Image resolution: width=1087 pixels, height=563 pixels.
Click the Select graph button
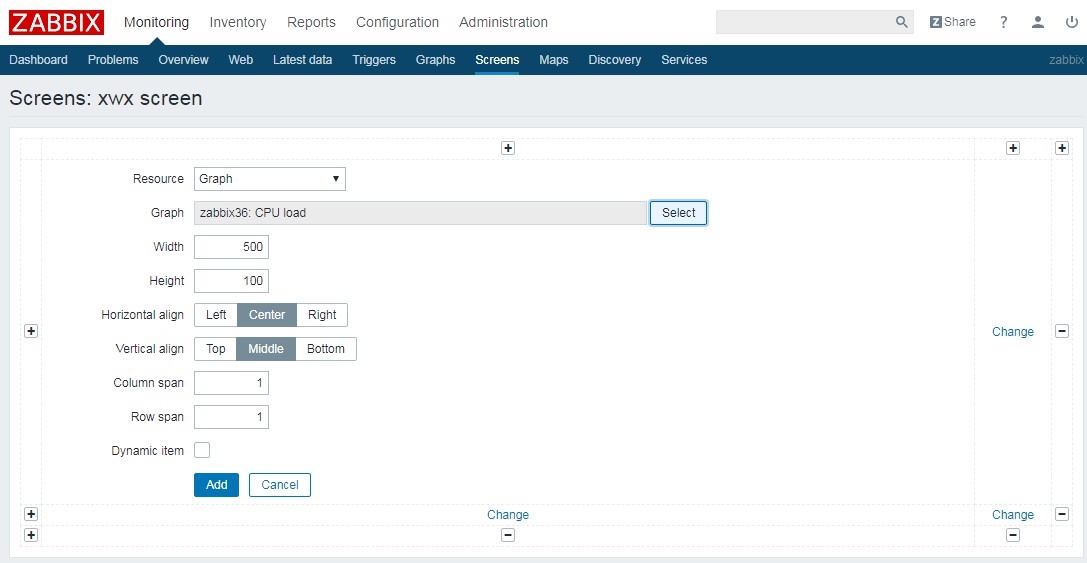click(678, 213)
